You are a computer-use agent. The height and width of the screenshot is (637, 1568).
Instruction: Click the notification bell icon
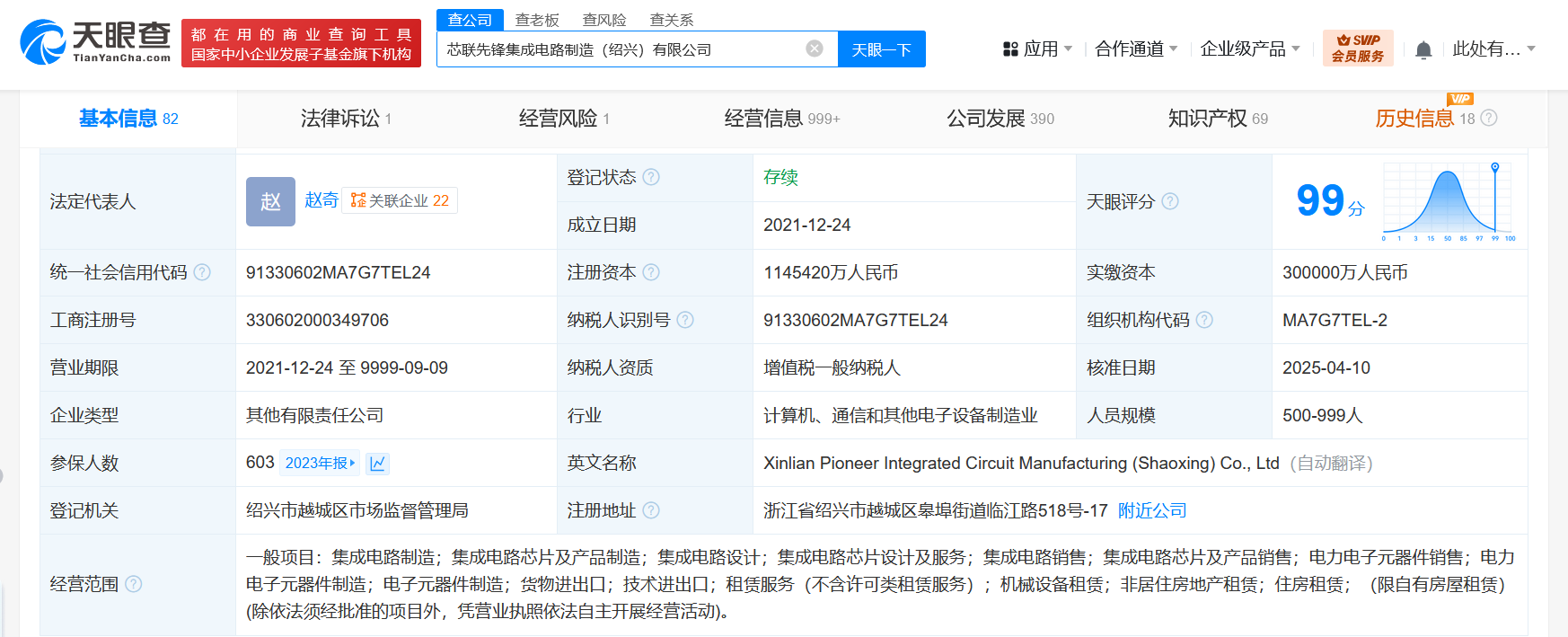coord(1423,50)
